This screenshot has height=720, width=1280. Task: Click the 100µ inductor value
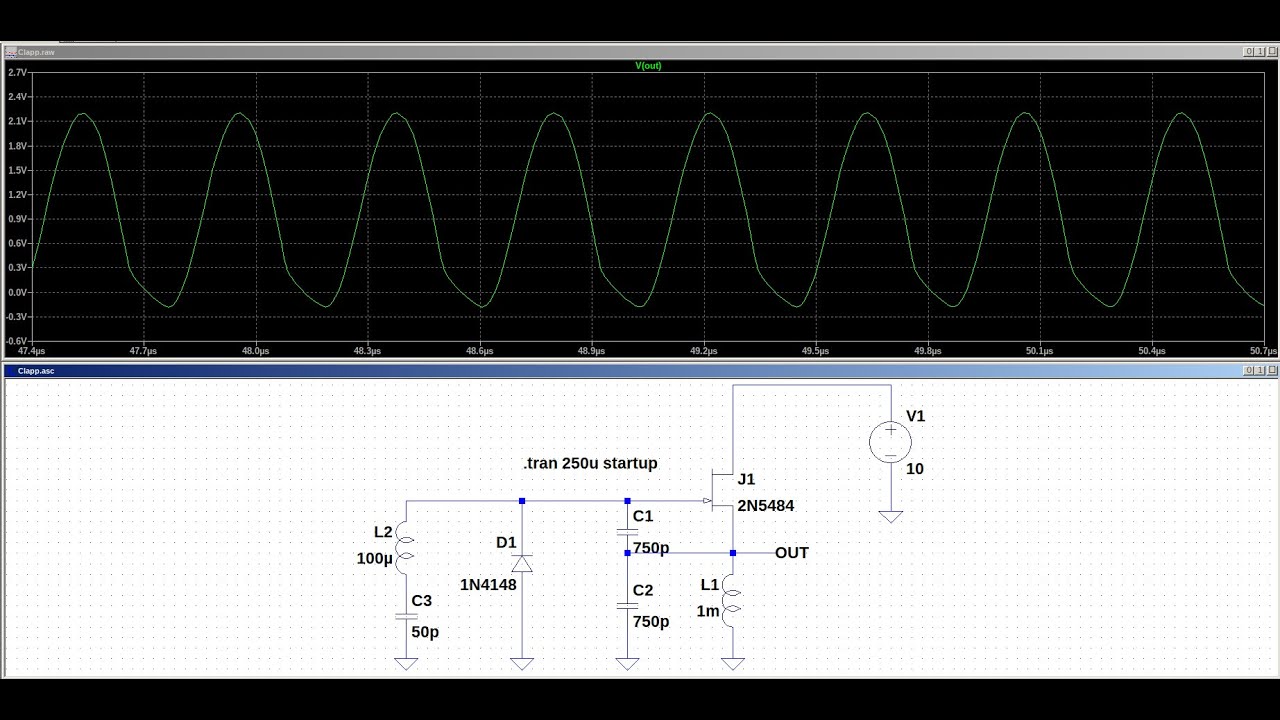tap(375, 559)
